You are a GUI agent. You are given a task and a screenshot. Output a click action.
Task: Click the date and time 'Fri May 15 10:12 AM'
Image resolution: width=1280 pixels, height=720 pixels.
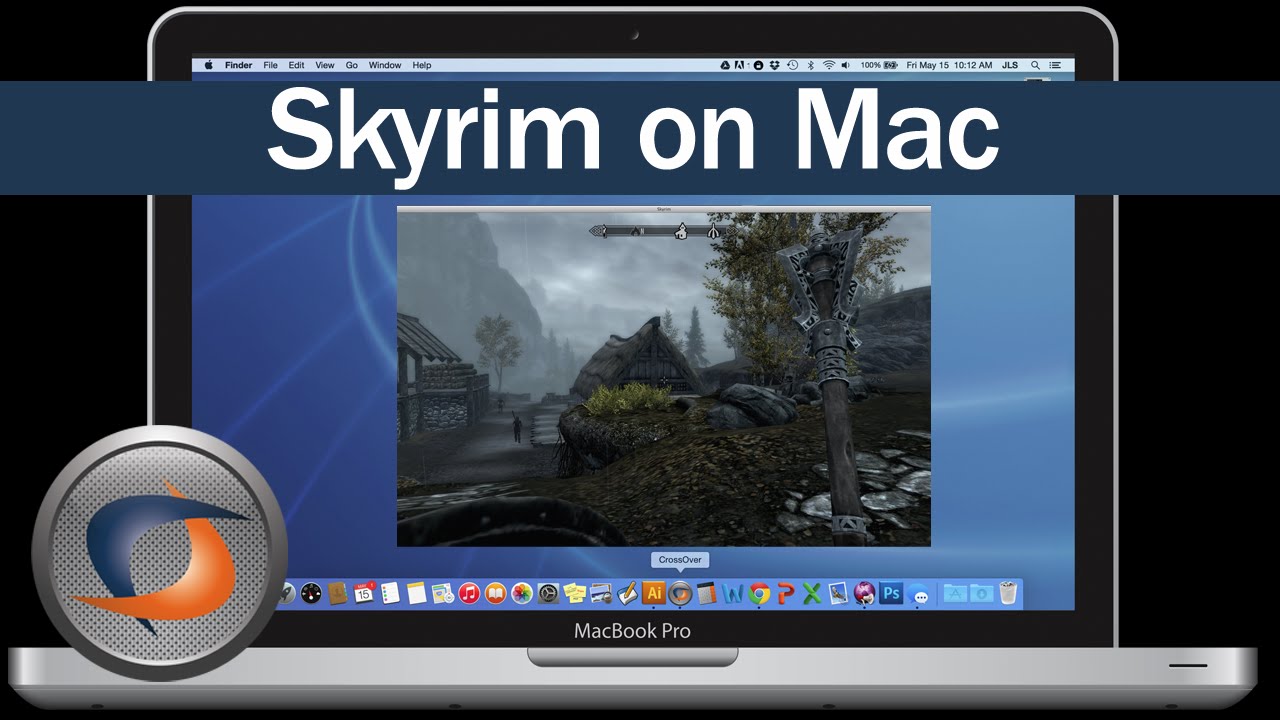point(949,65)
